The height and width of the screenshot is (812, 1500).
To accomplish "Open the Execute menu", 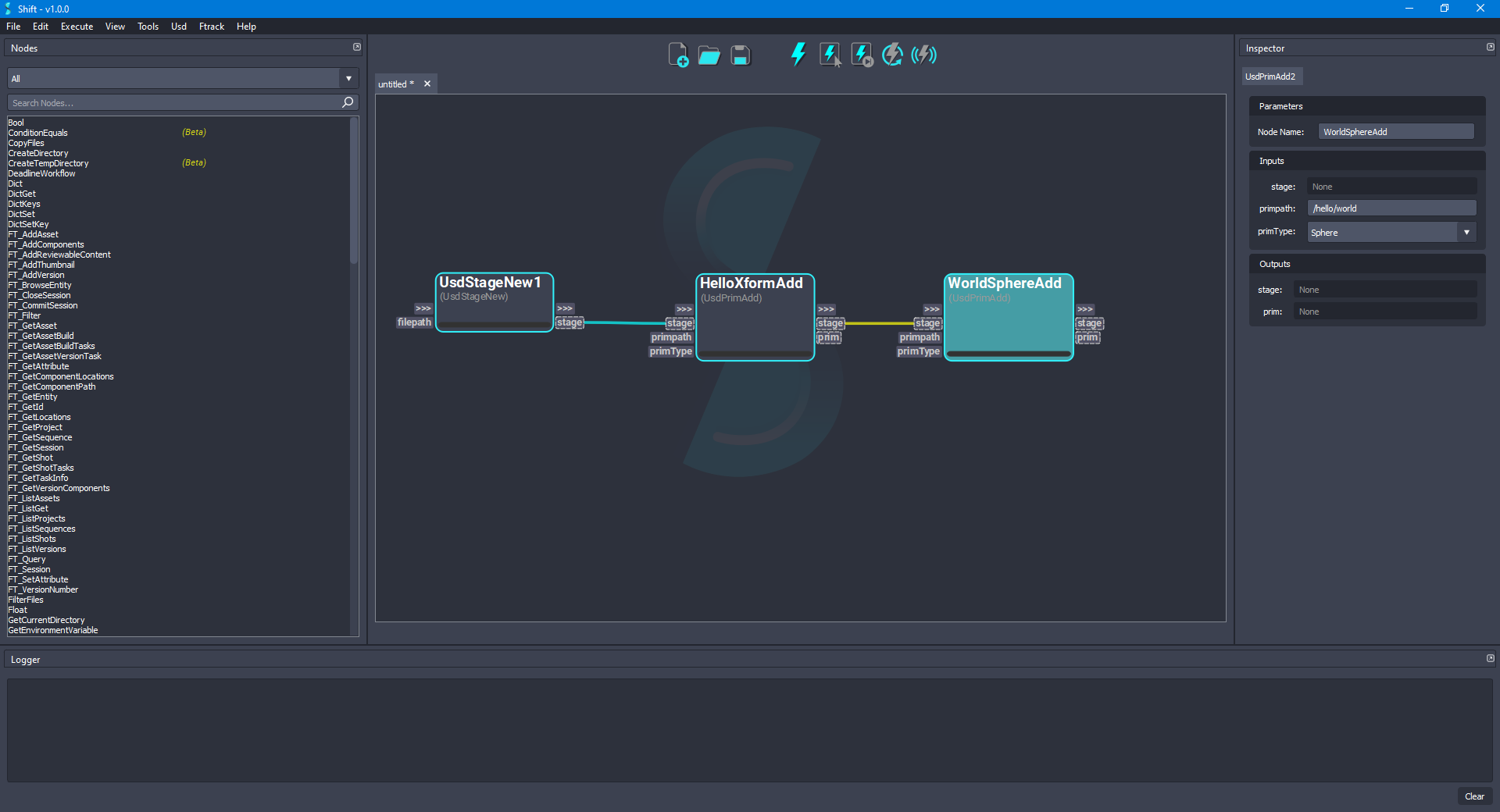I will 76,26.
